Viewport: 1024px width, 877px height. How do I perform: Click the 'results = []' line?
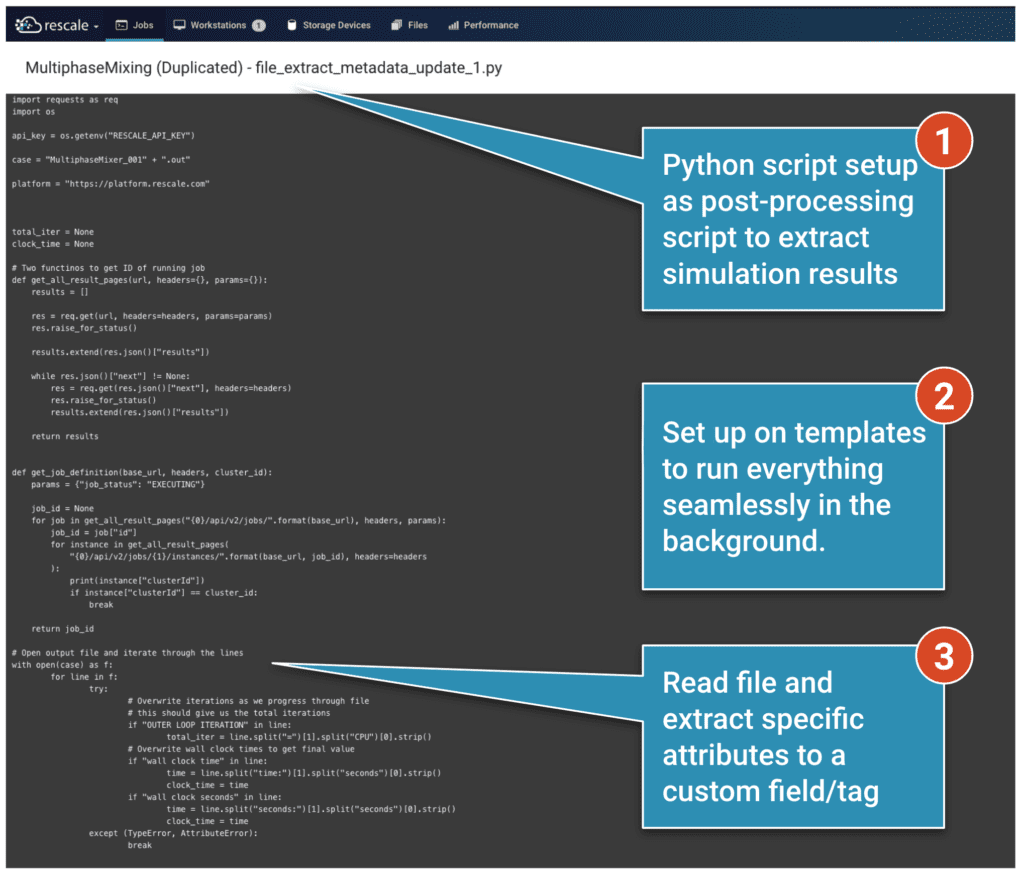coord(59,293)
